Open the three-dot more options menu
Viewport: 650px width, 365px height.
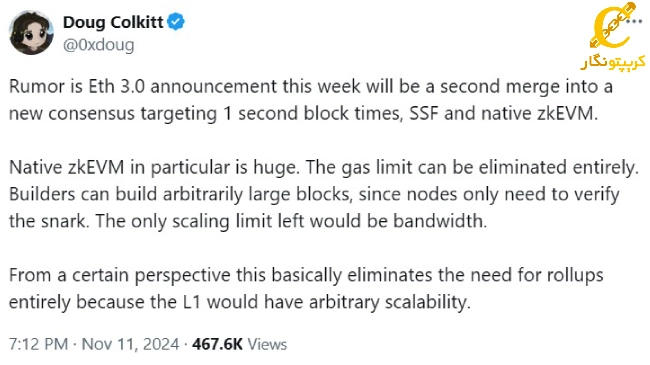tap(634, 21)
